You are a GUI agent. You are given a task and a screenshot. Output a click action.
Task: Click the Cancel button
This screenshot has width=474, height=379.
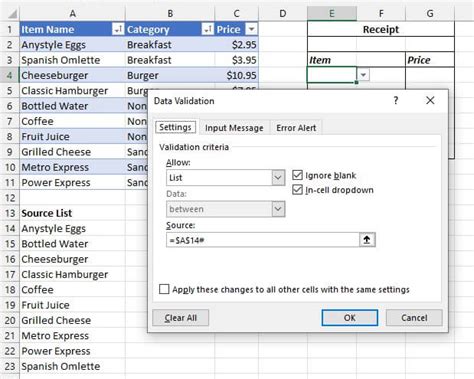414,318
